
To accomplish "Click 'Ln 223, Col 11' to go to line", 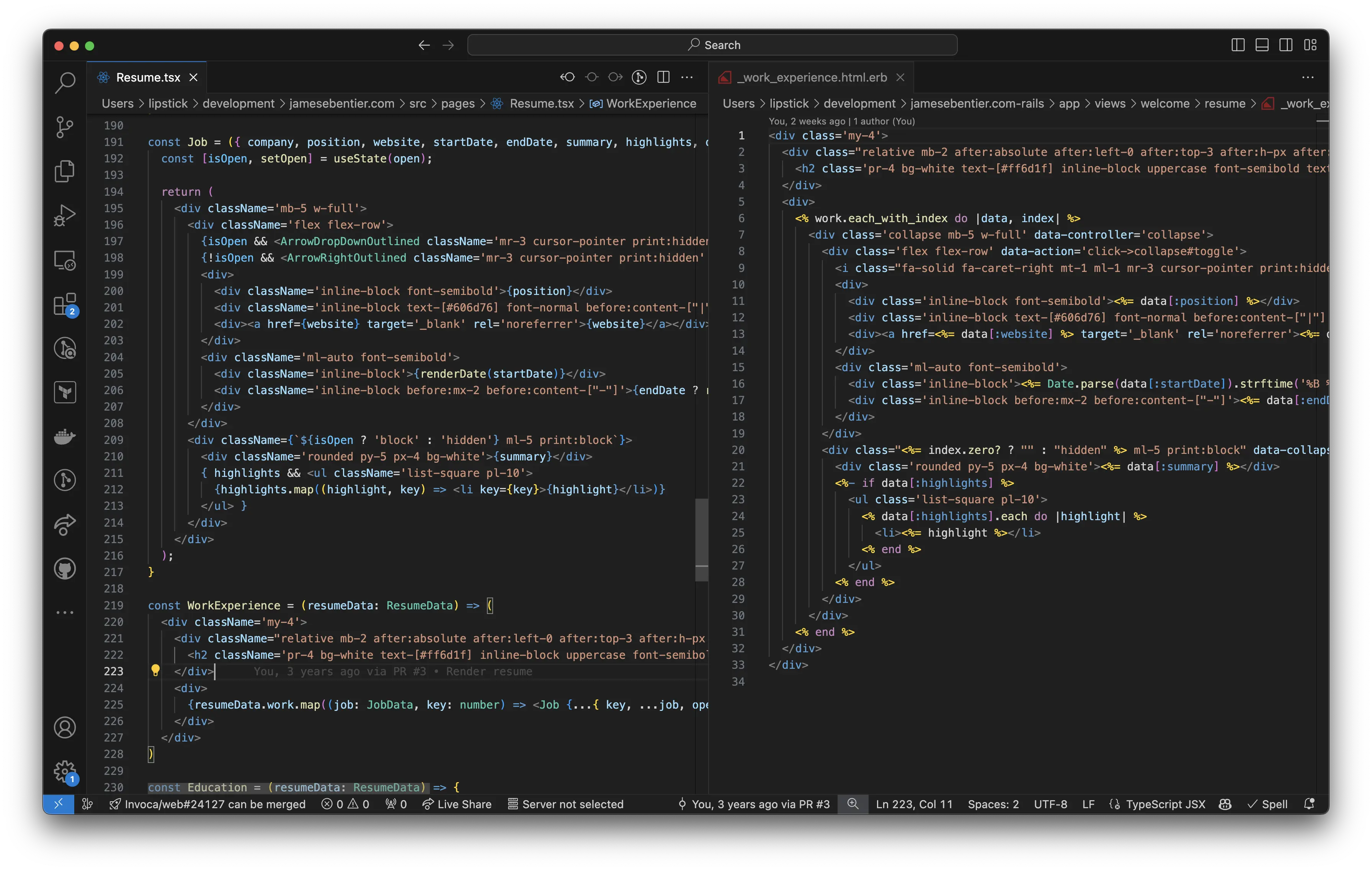I will pyautogui.click(x=914, y=804).
